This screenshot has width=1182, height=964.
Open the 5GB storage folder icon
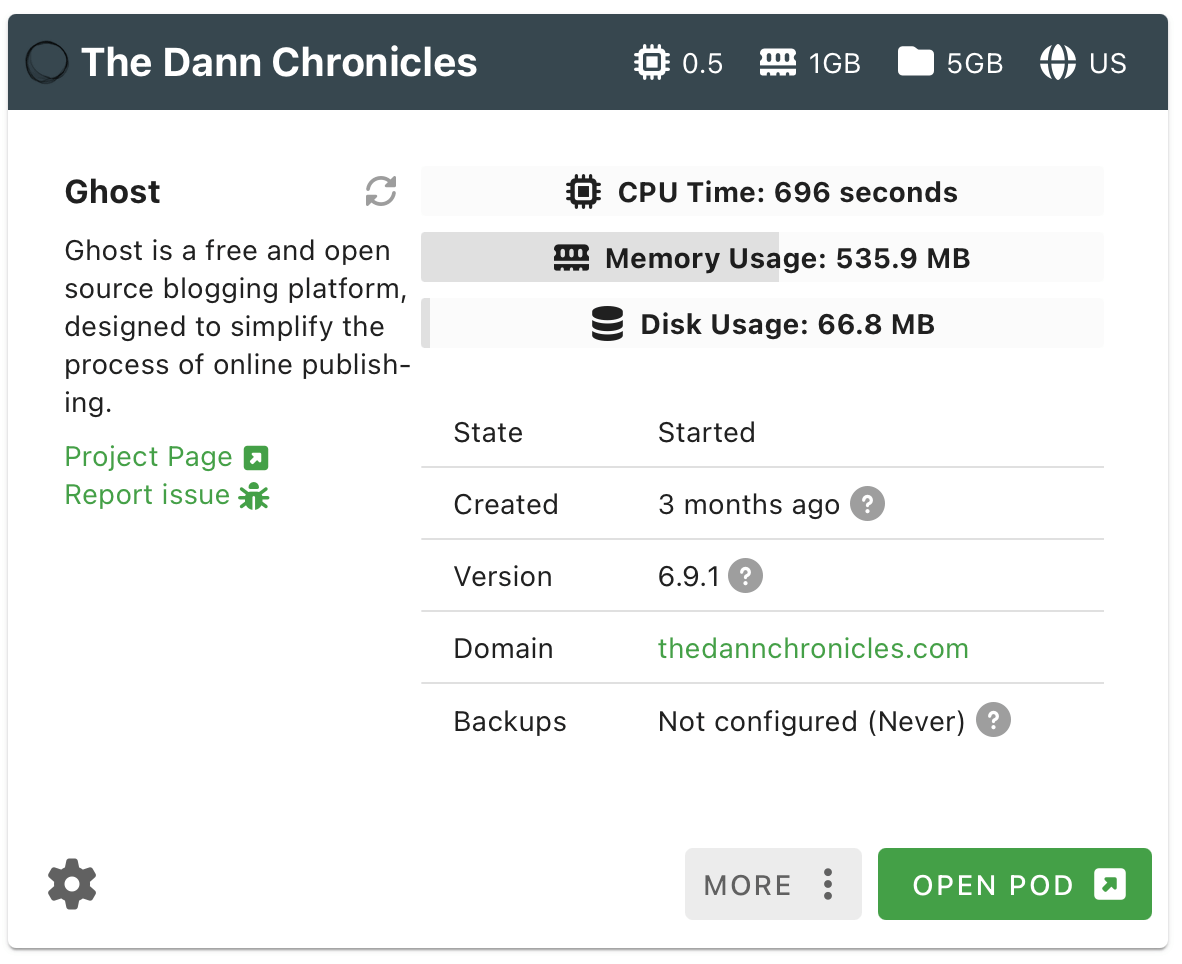click(915, 62)
